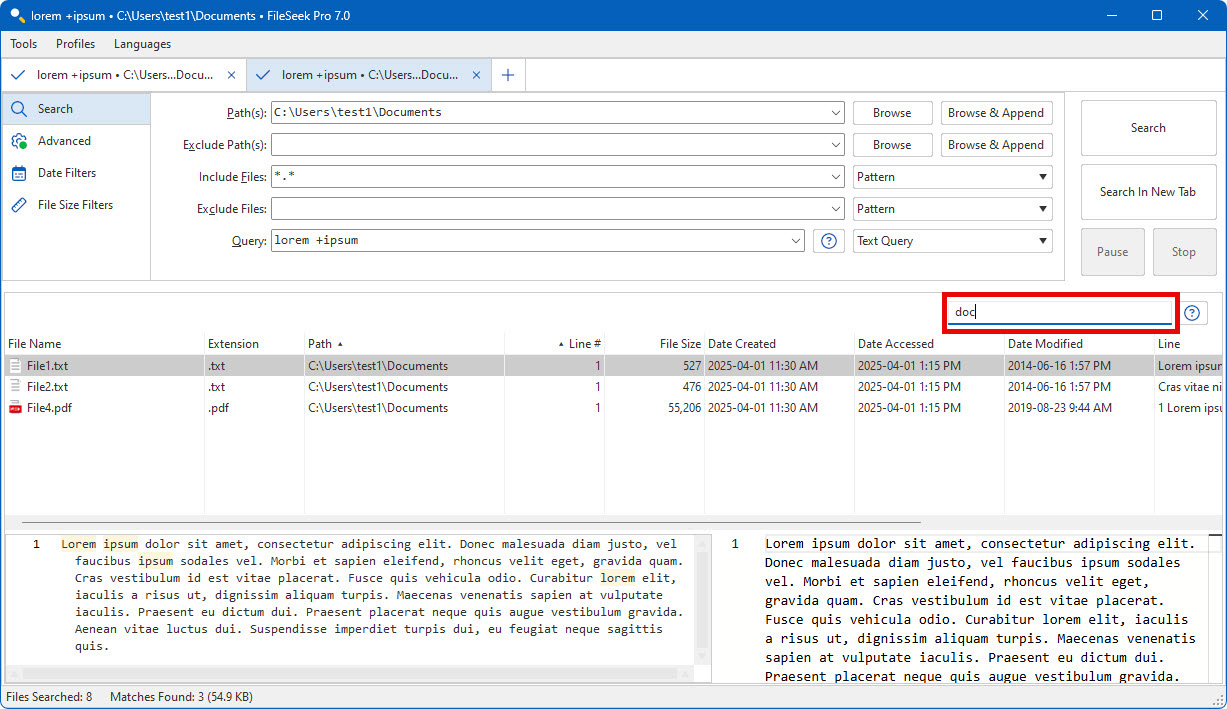Sort results by Extension column
The width and height of the screenshot is (1227, 709).
(x=254, y=344)
